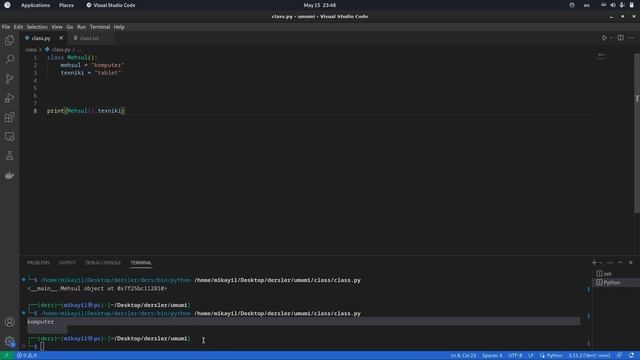The image size is (640, 360).
Task: Open the Terminal menu
Action: (100, 27)
